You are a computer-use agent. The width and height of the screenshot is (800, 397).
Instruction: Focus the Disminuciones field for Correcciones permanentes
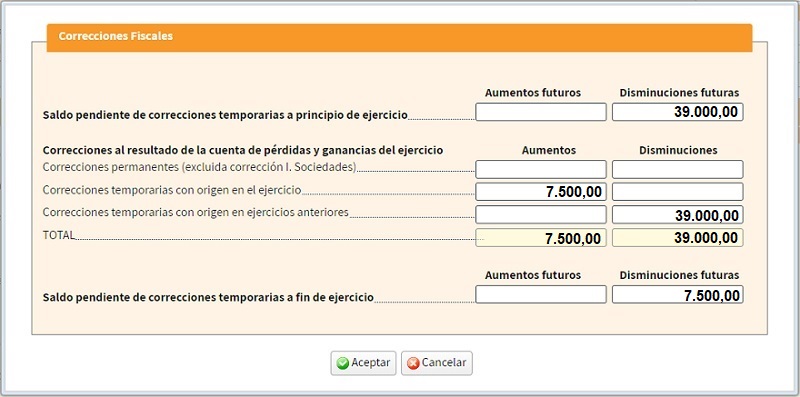678,169
